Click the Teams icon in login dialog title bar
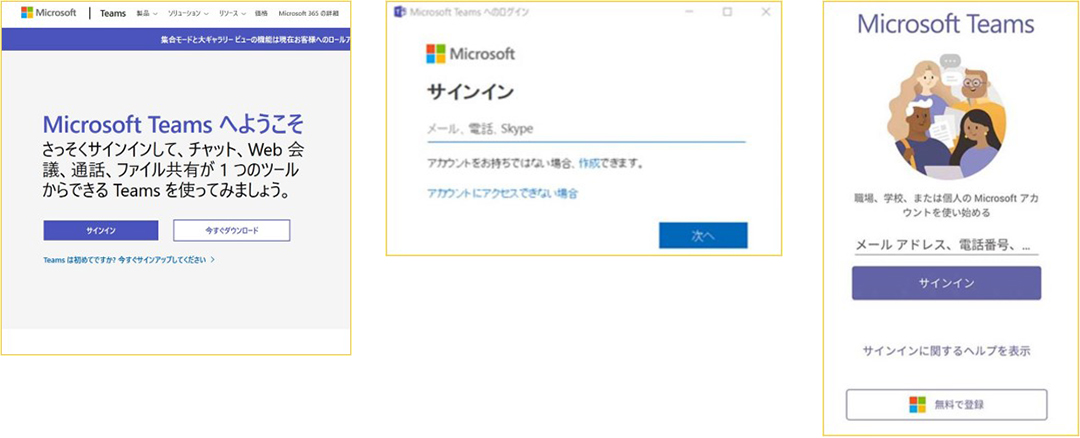1080x438 pixels. tap(399, 12)
